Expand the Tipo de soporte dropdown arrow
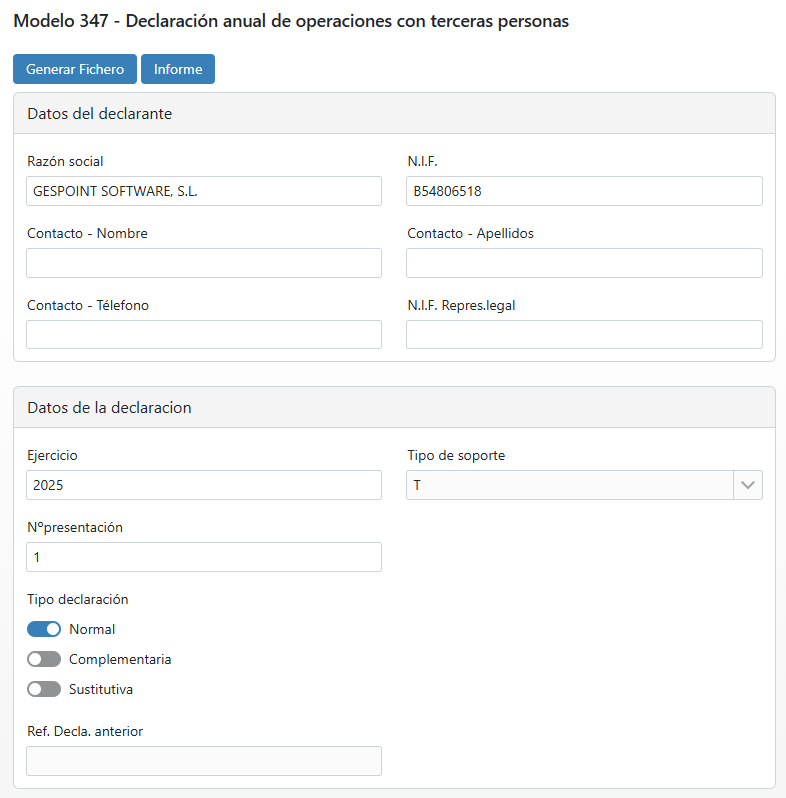 (748, 485)
